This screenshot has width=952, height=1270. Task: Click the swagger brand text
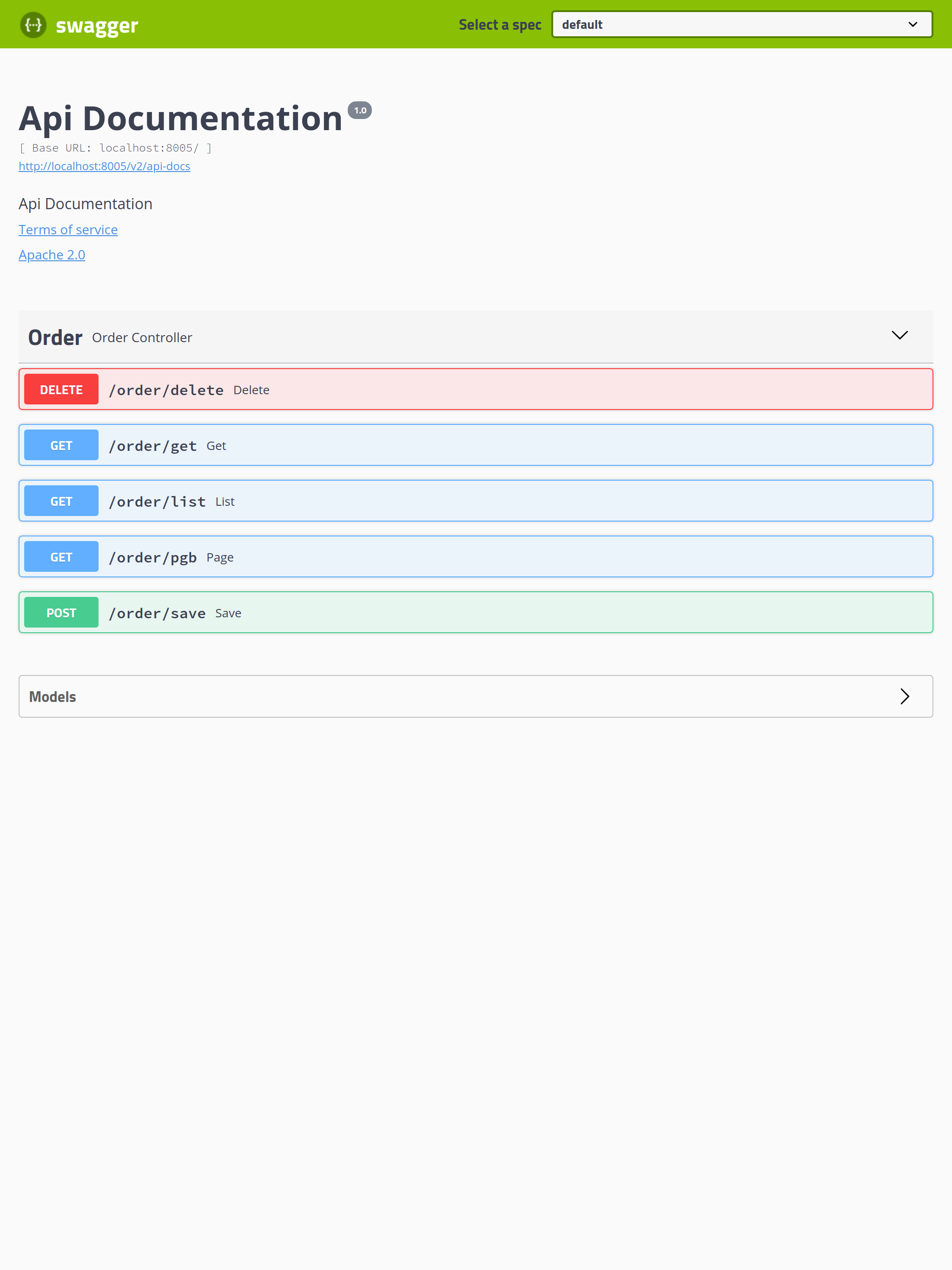point(97,25)
